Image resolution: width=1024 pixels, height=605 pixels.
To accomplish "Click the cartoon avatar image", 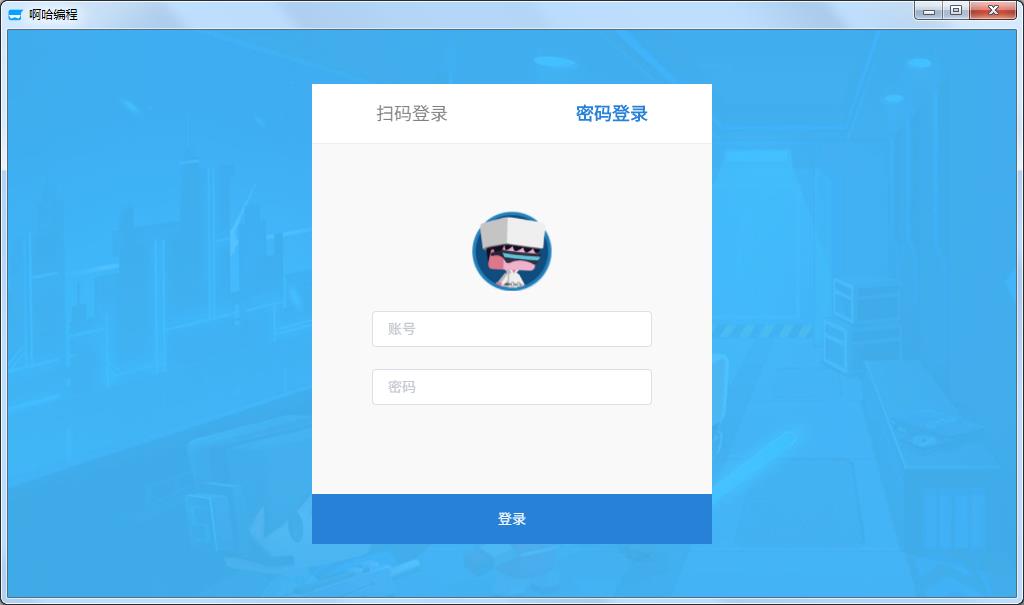I will pos(511,251).
